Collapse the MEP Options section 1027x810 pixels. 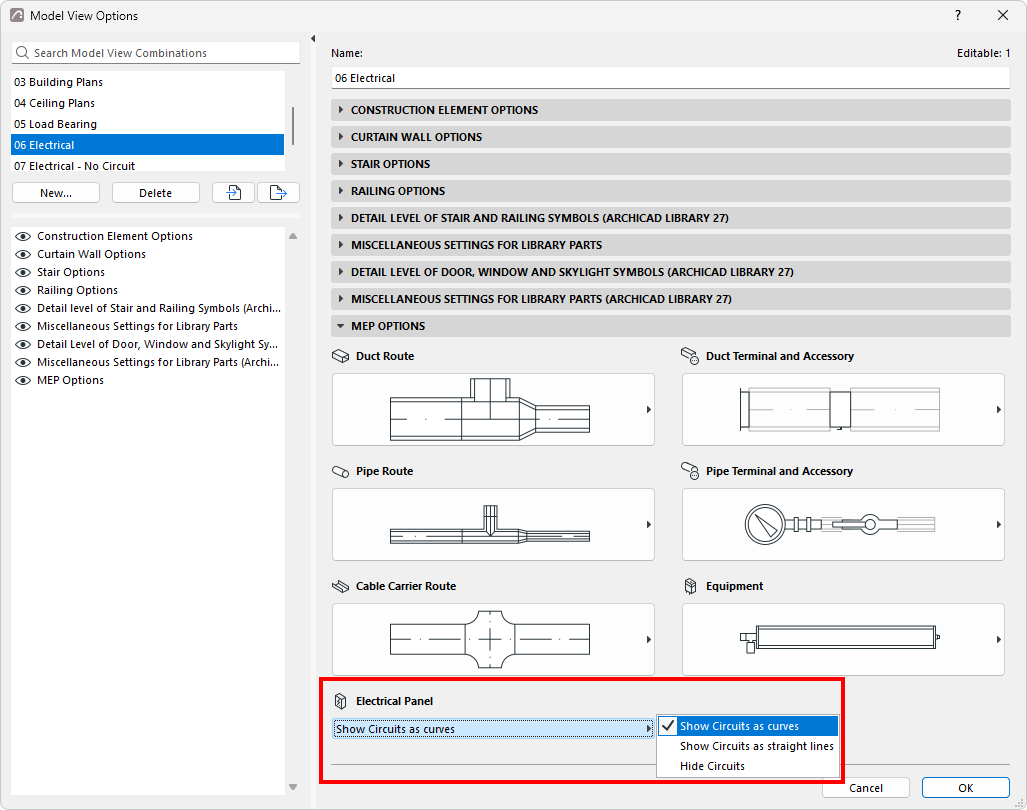coord(671,326)
